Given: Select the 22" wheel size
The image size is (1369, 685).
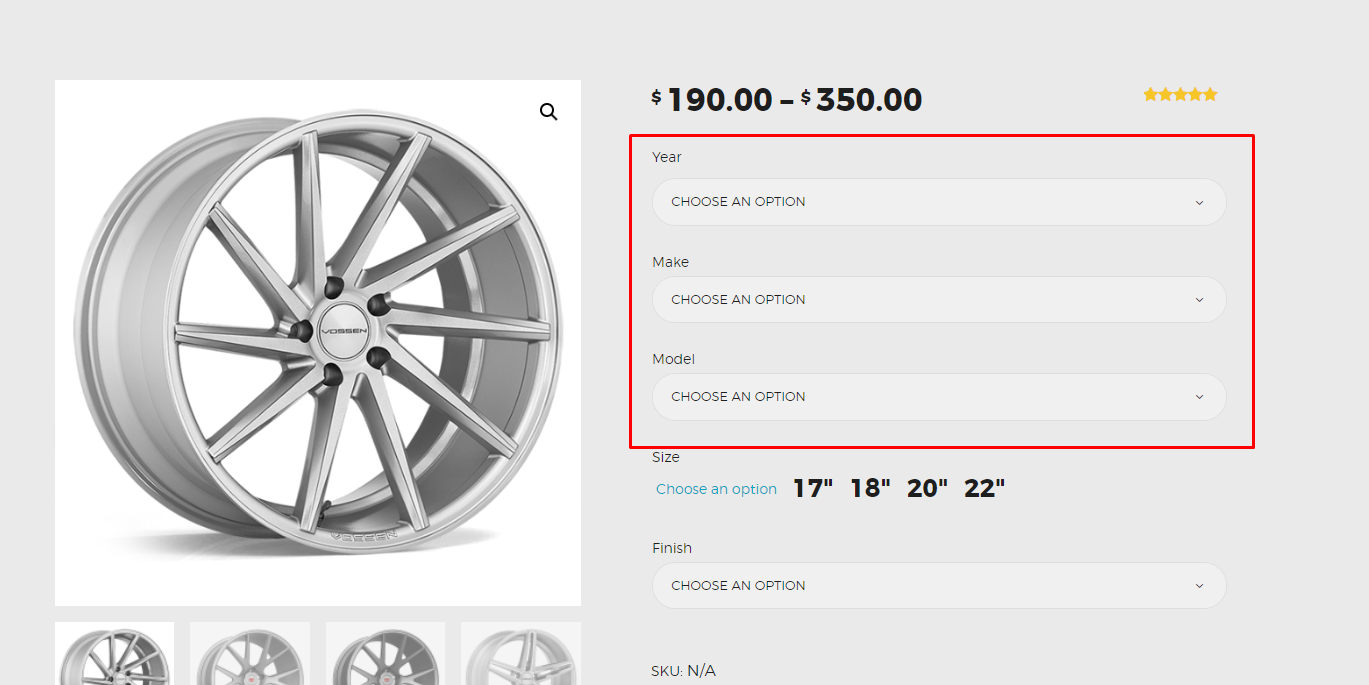Looking at the screenshot, I should (x=984, y=489).
